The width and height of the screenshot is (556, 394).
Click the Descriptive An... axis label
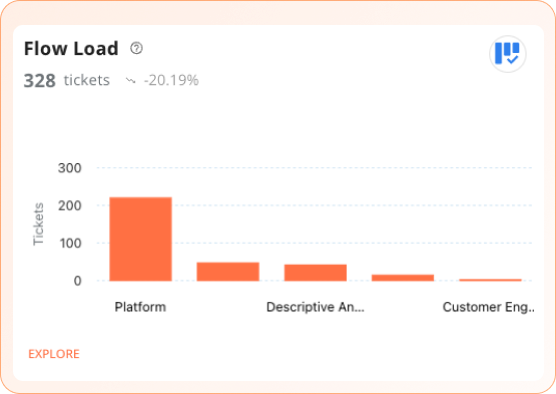pos(315,307)
